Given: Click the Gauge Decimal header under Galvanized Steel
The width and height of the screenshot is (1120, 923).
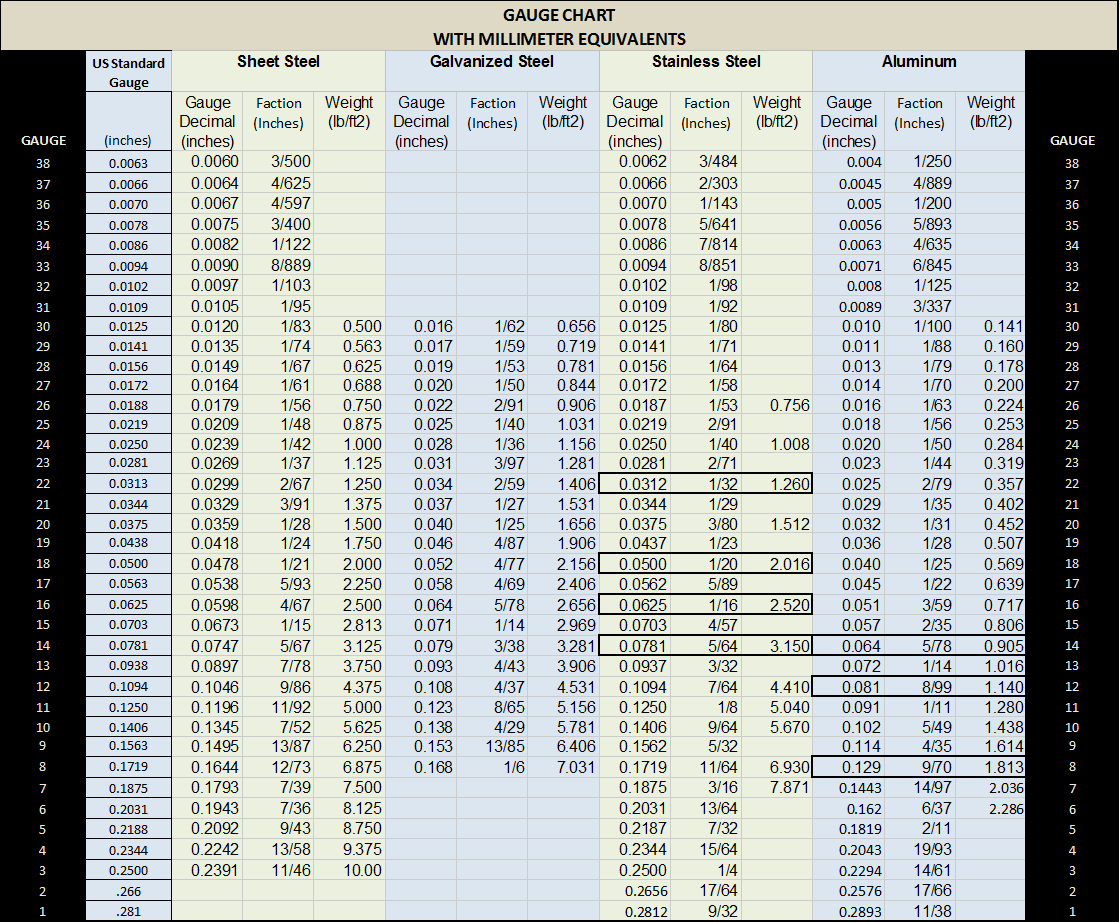Looking at the screenshot, I should (421, 120).
